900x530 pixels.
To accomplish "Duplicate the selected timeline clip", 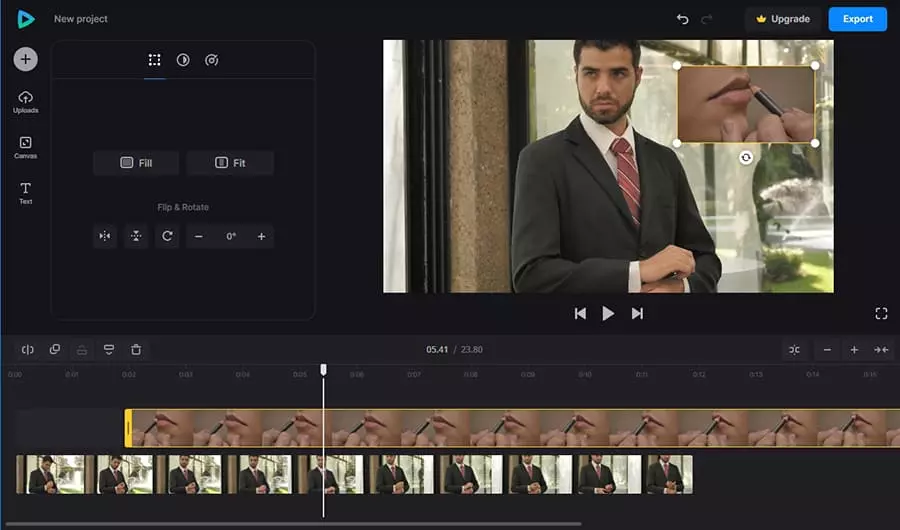I will tap(55, 349).
